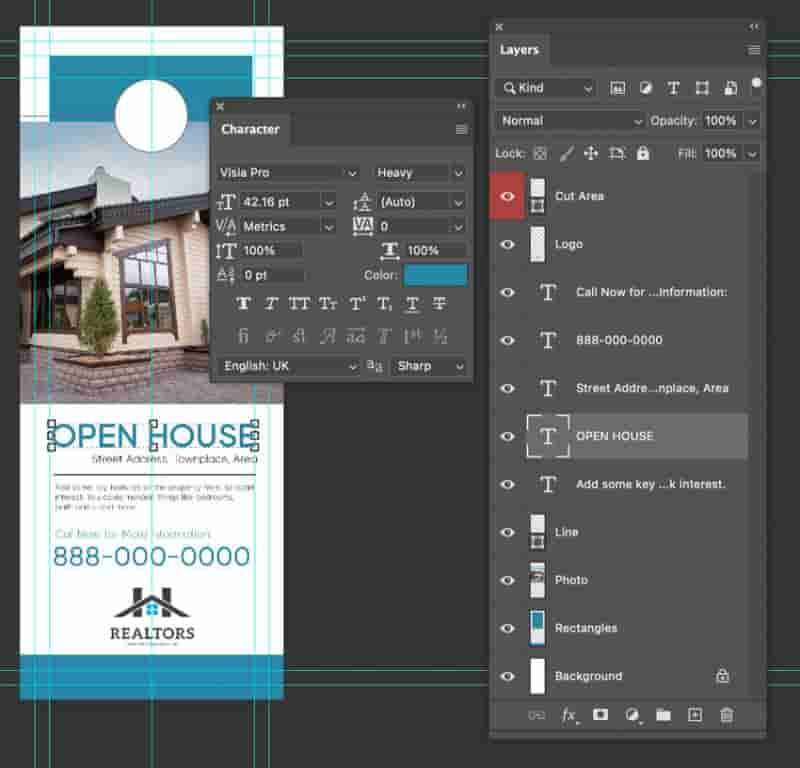
Task: Open the tracking value dropdown
Action: click(458, 227)
